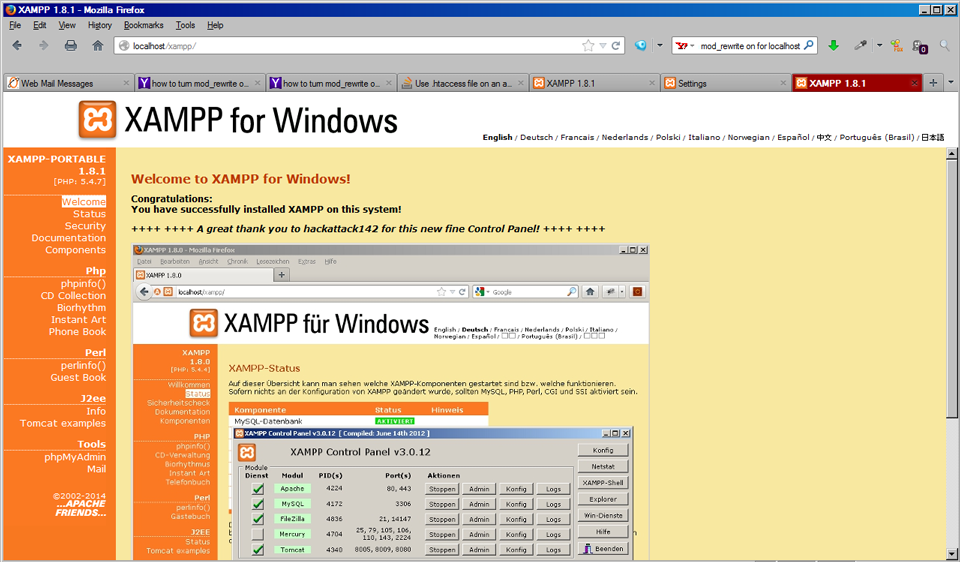Open the Bookmarks menu
This screenshot has width=960, height=562.
(x=143, y=25)
